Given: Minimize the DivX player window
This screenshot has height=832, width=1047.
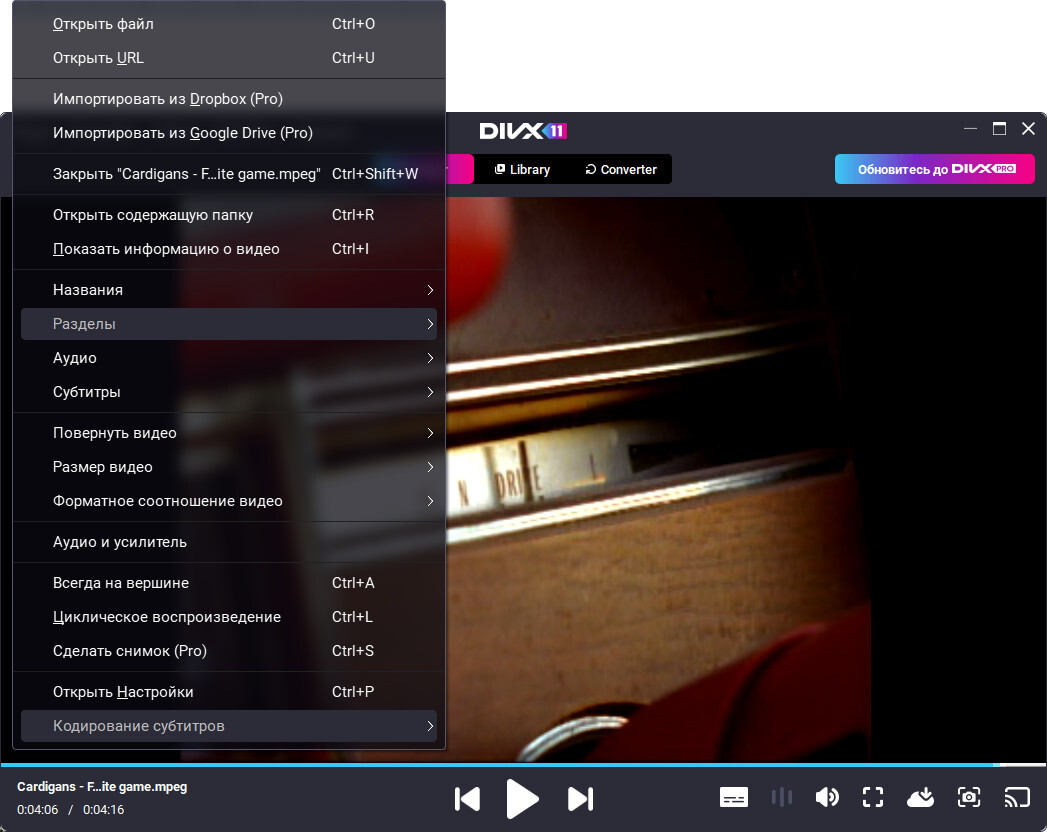Looking at the screenshot, I should coord(970,129).
